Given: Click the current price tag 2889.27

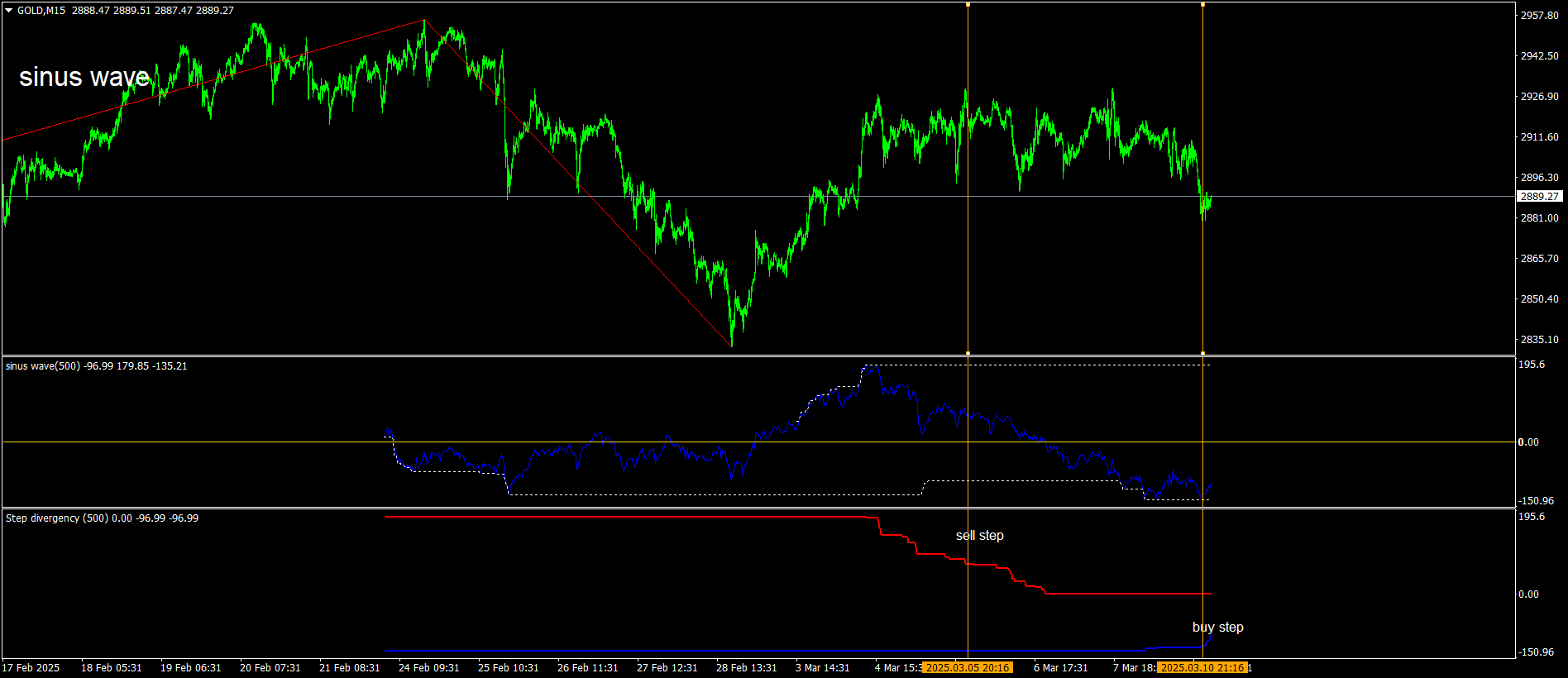Looking at the screenshot, I should (x=1540, y=197).
